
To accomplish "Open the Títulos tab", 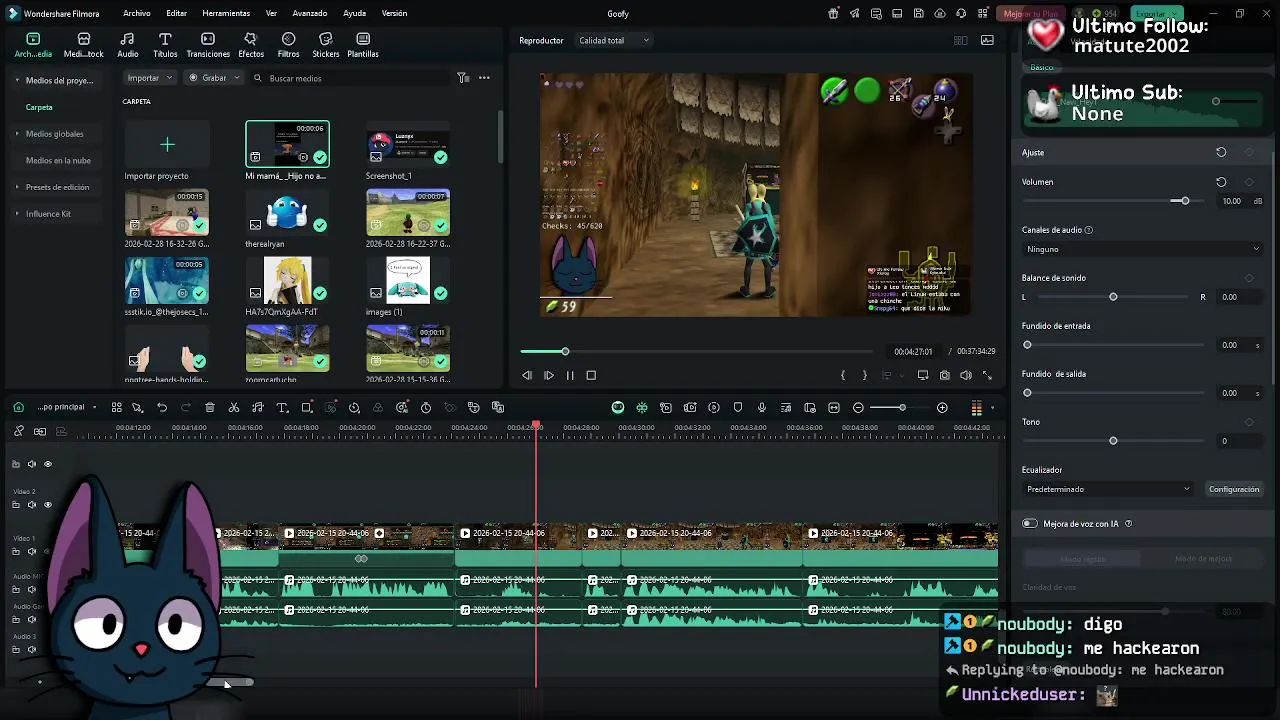I will [165, 45].
